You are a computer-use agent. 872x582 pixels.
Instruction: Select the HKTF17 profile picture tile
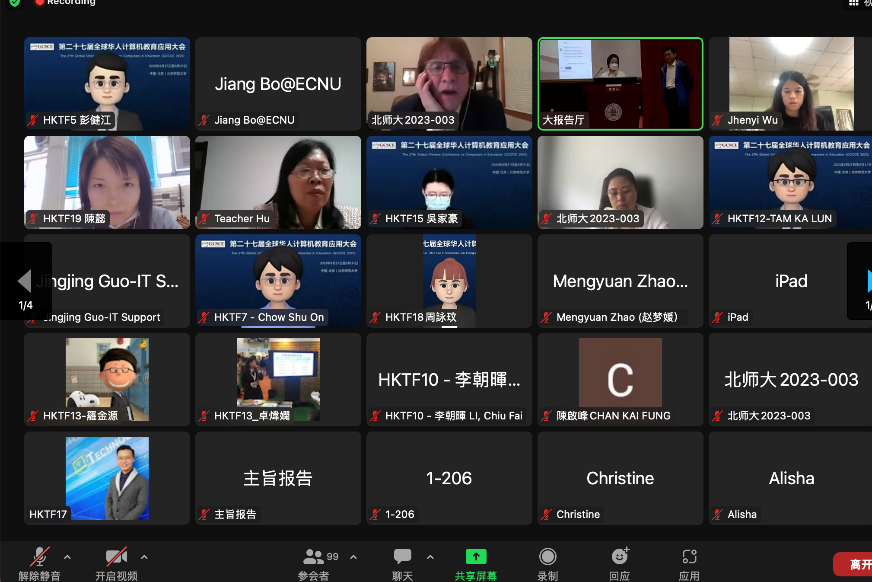point(107,479)
